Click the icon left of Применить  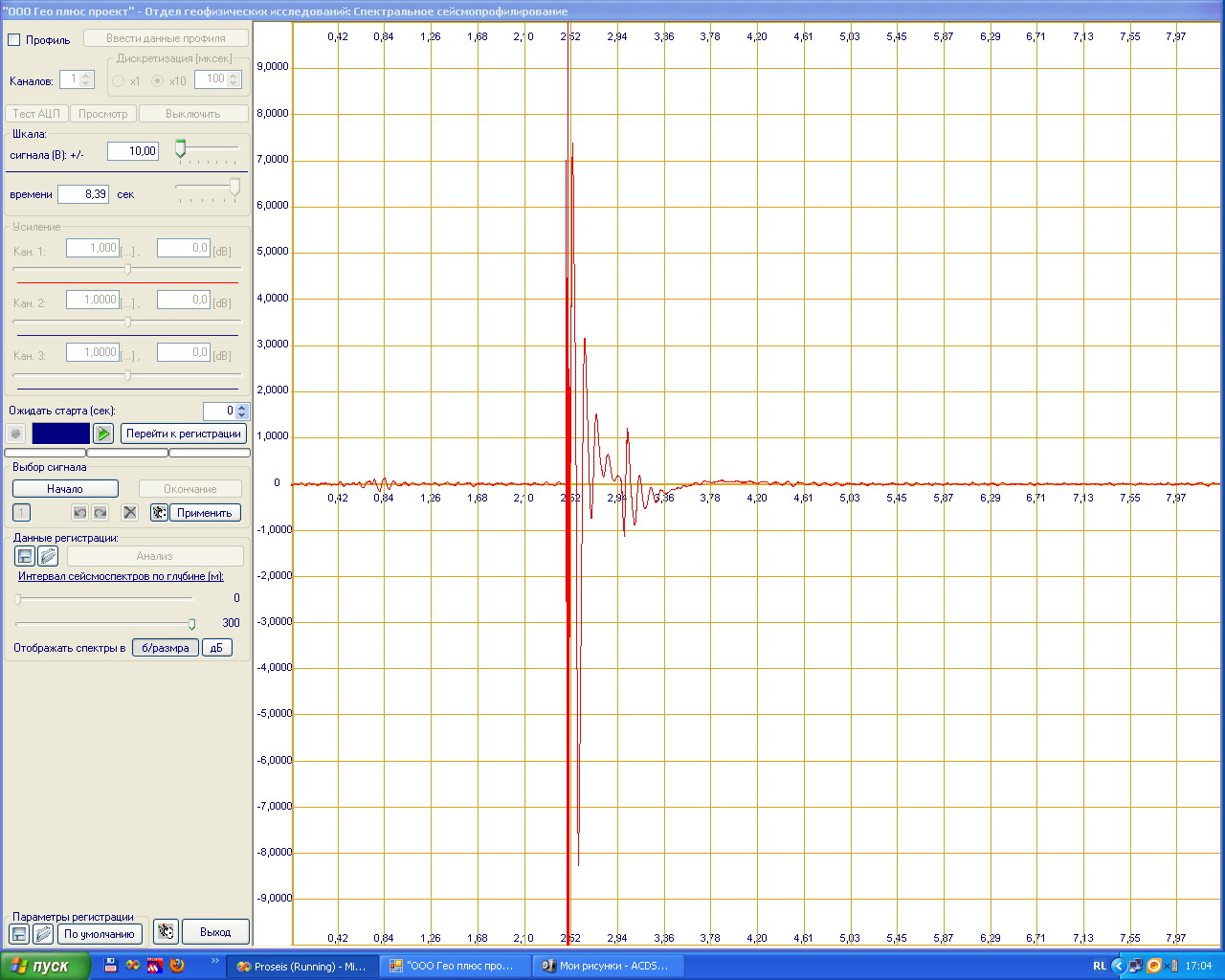(159, 513)
